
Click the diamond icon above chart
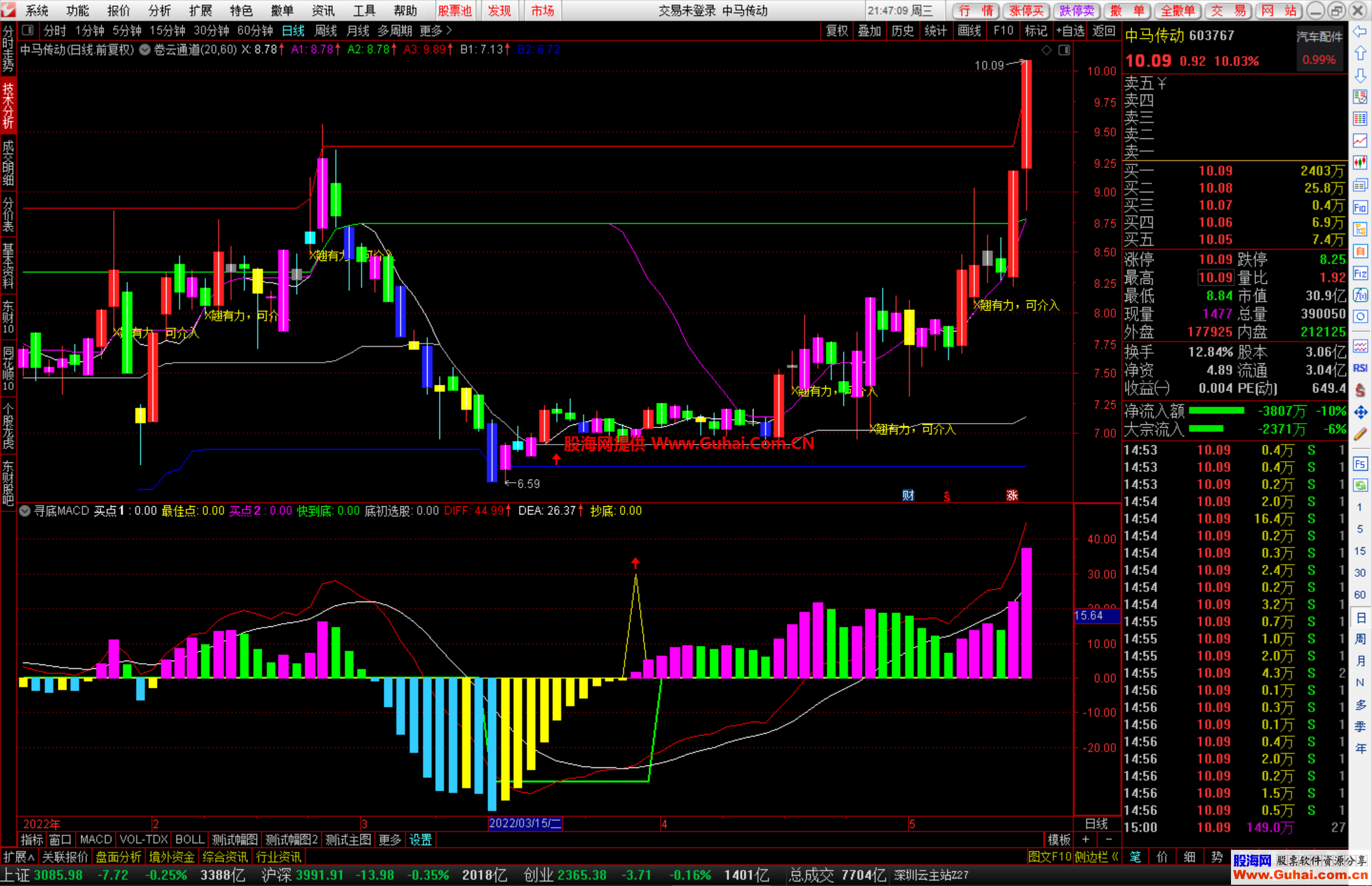coord(1046,50)
